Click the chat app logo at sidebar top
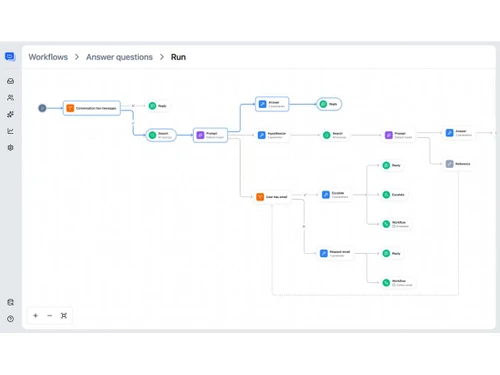 (x=10, y=57)
